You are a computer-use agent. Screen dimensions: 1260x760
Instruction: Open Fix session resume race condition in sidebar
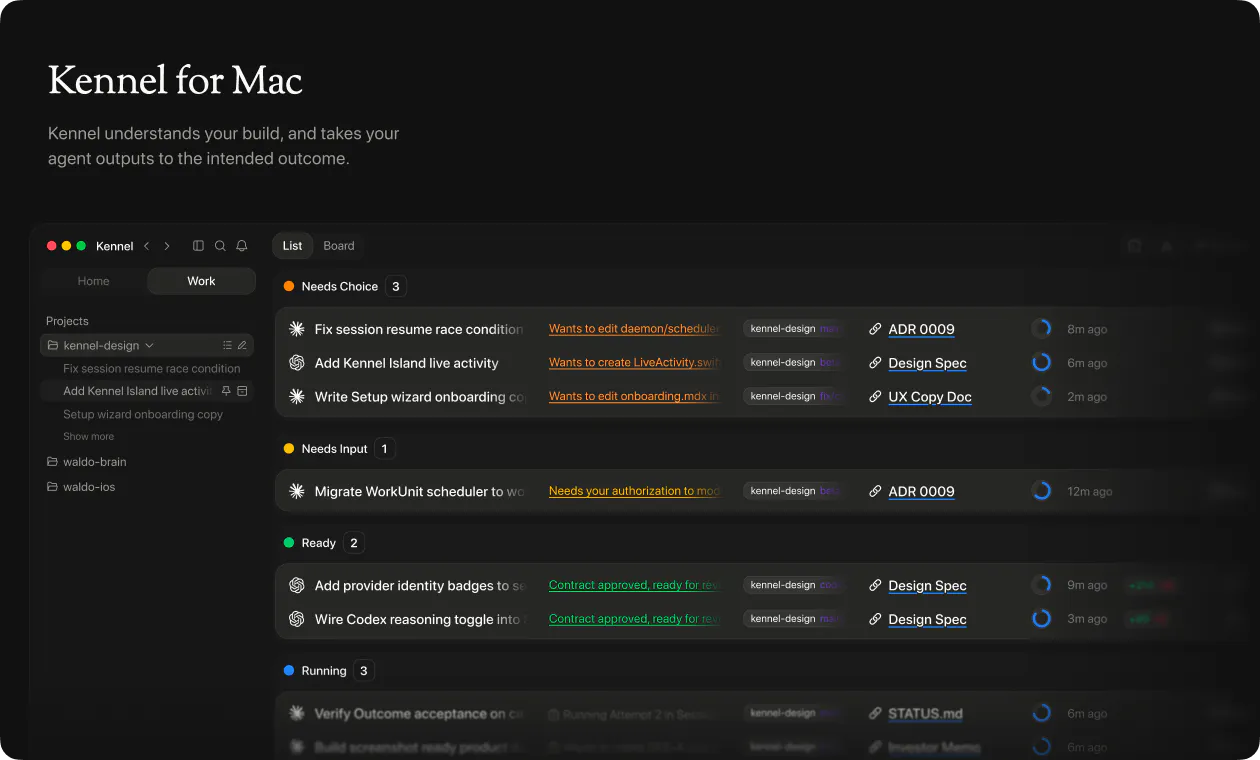pos(152,369)
